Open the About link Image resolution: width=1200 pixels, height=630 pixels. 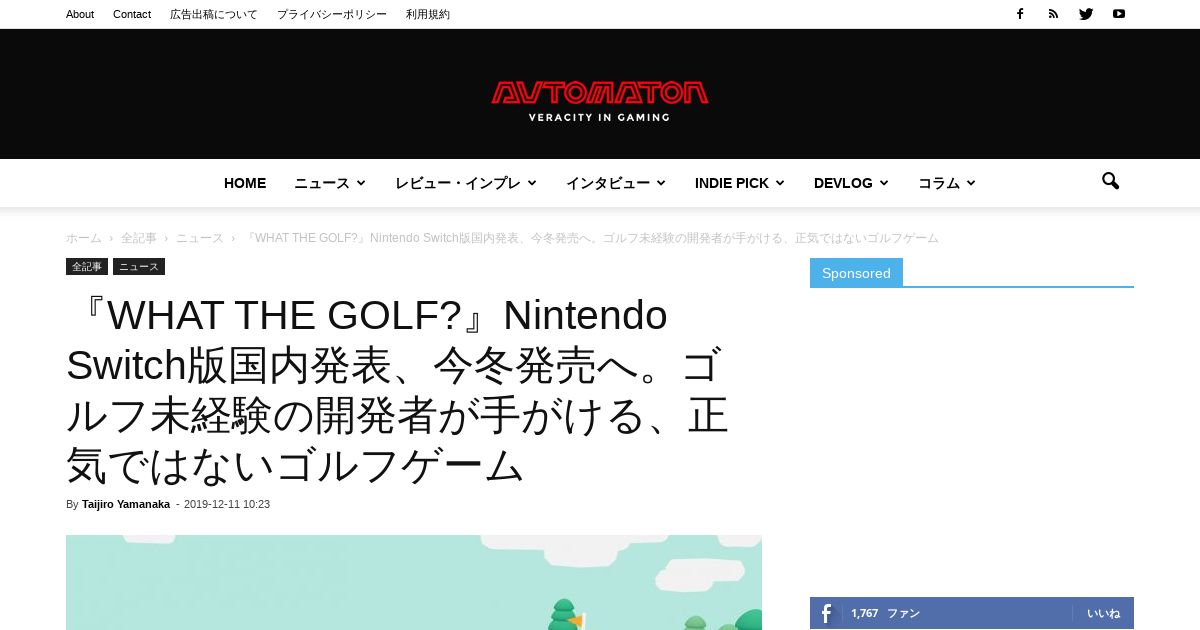(80, 14)
